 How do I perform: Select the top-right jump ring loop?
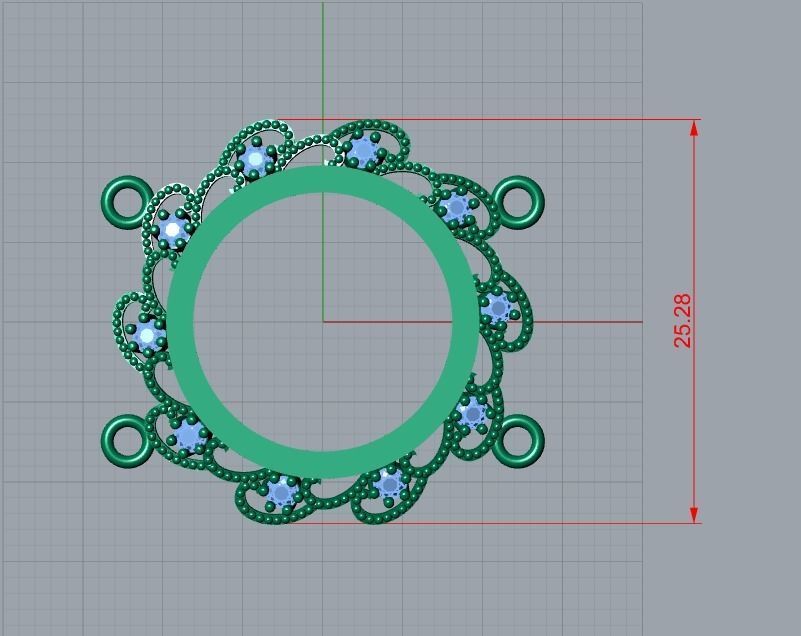[519, 202]
